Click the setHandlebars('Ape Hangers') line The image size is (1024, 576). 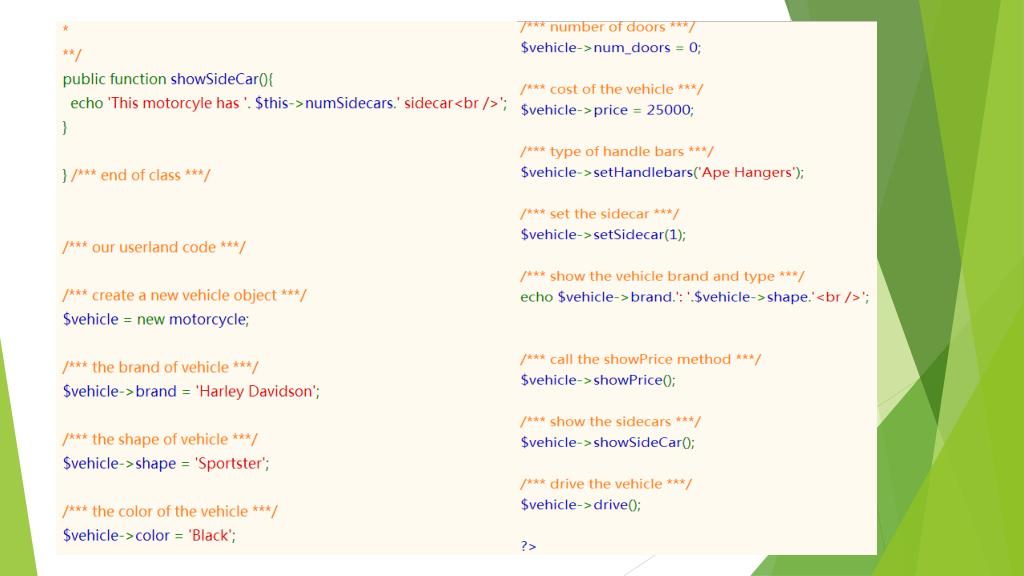point(662,172)
